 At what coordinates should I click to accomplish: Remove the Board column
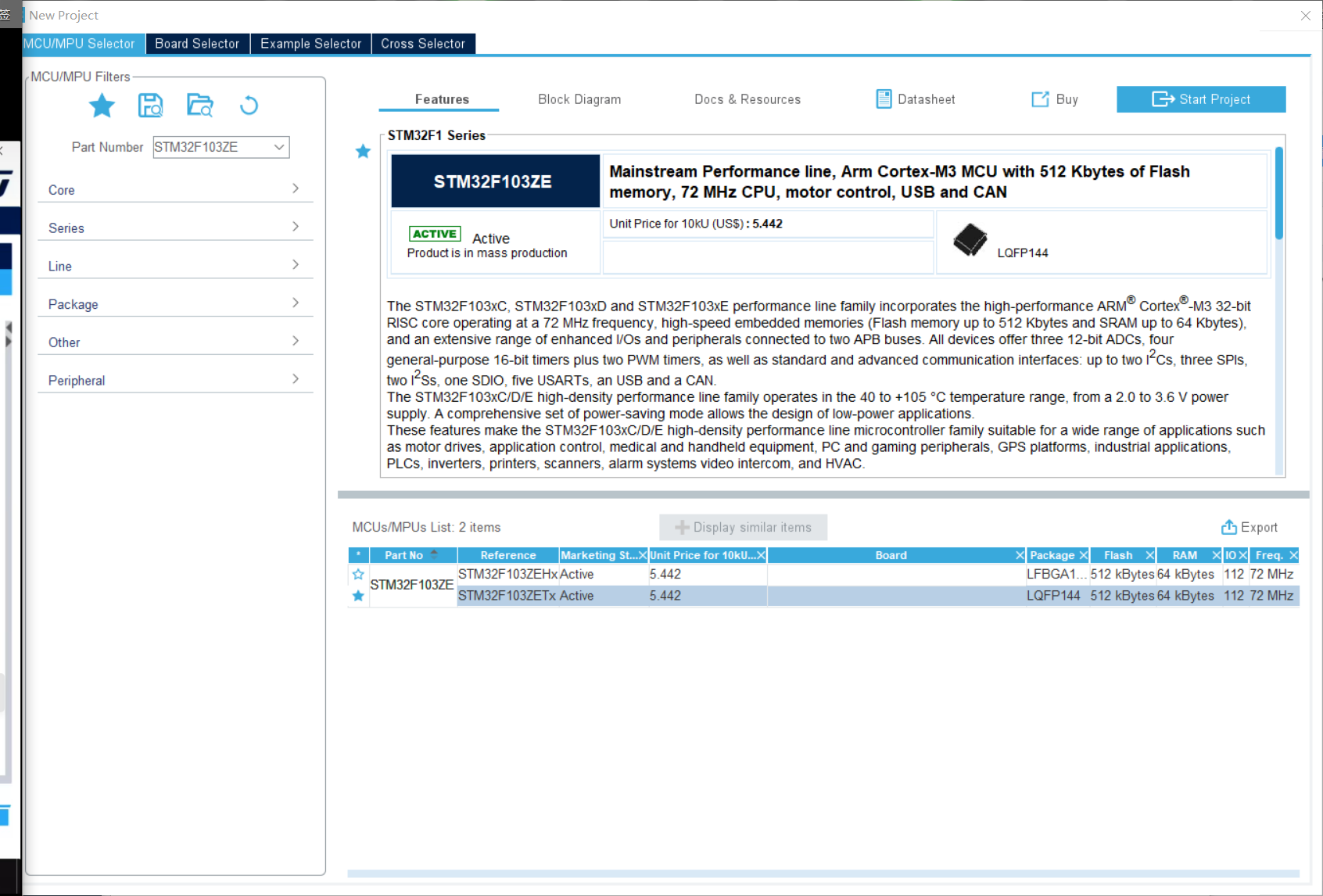tap(1020, 555)
